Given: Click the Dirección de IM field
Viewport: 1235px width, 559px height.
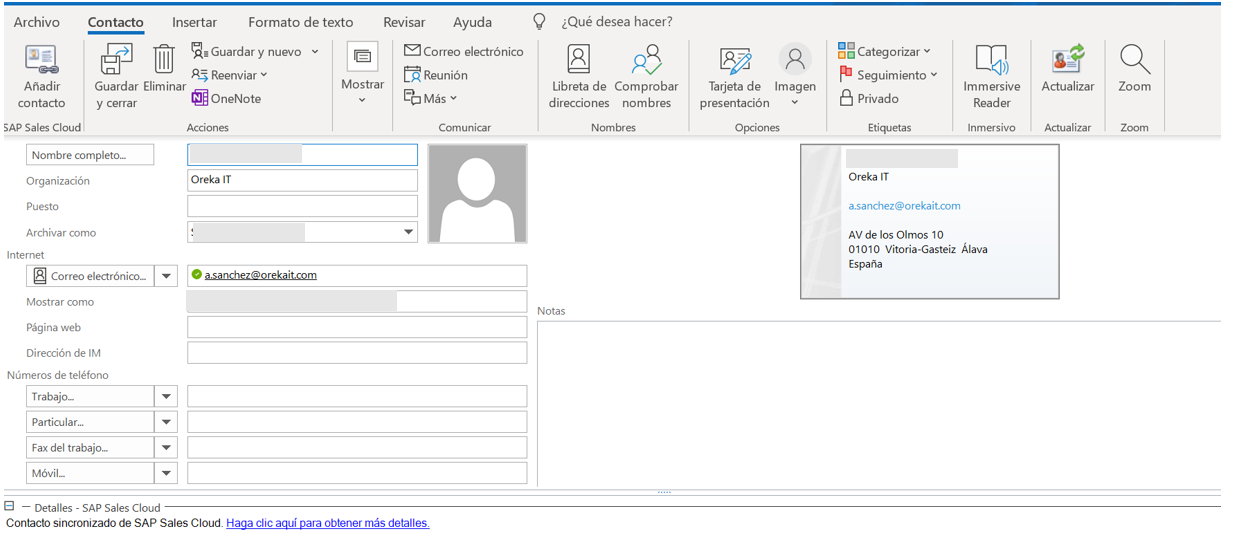Looking at the screenshot, I should pos(357,353).
